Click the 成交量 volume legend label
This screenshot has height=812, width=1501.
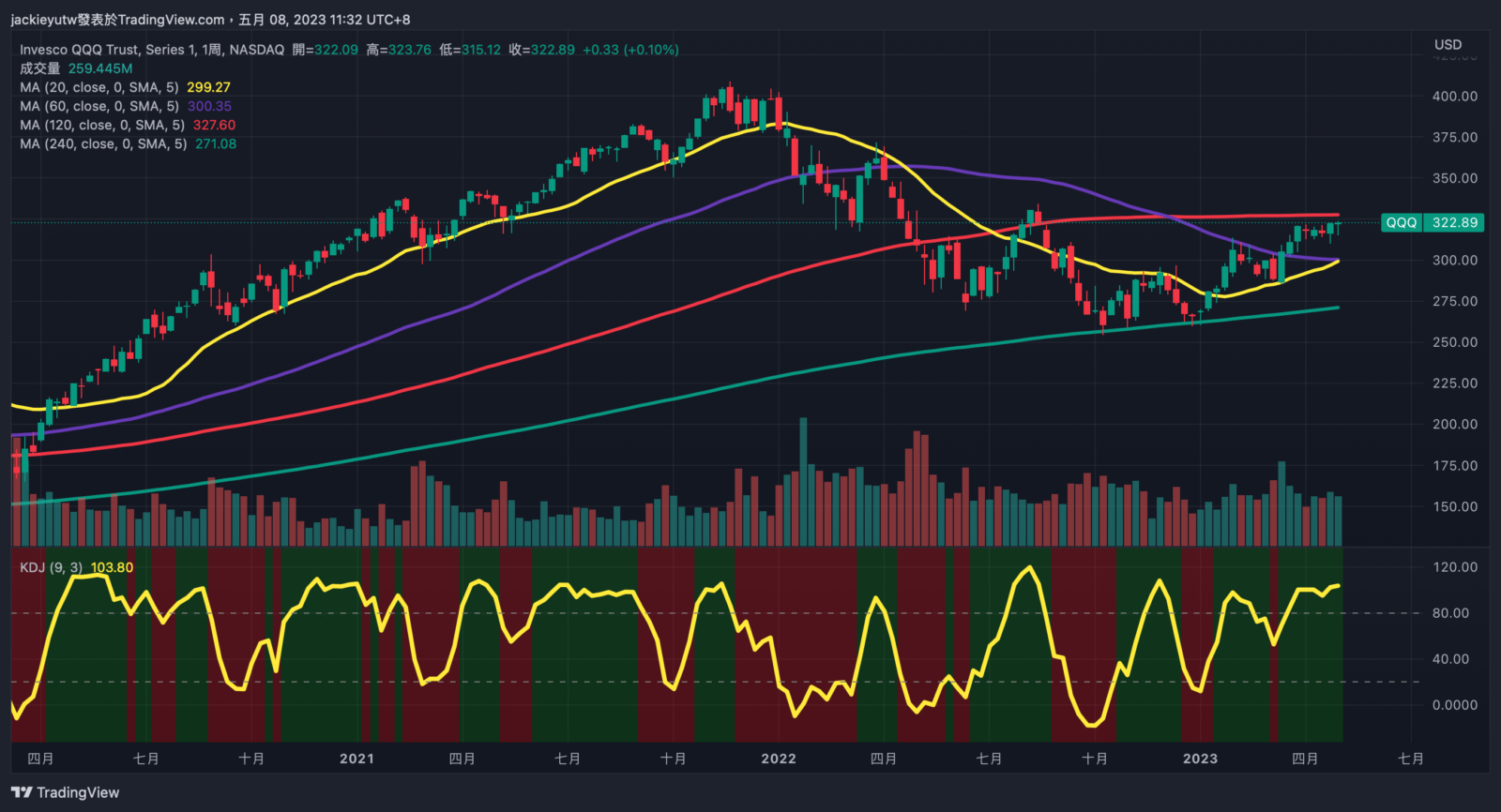[40, 68]
